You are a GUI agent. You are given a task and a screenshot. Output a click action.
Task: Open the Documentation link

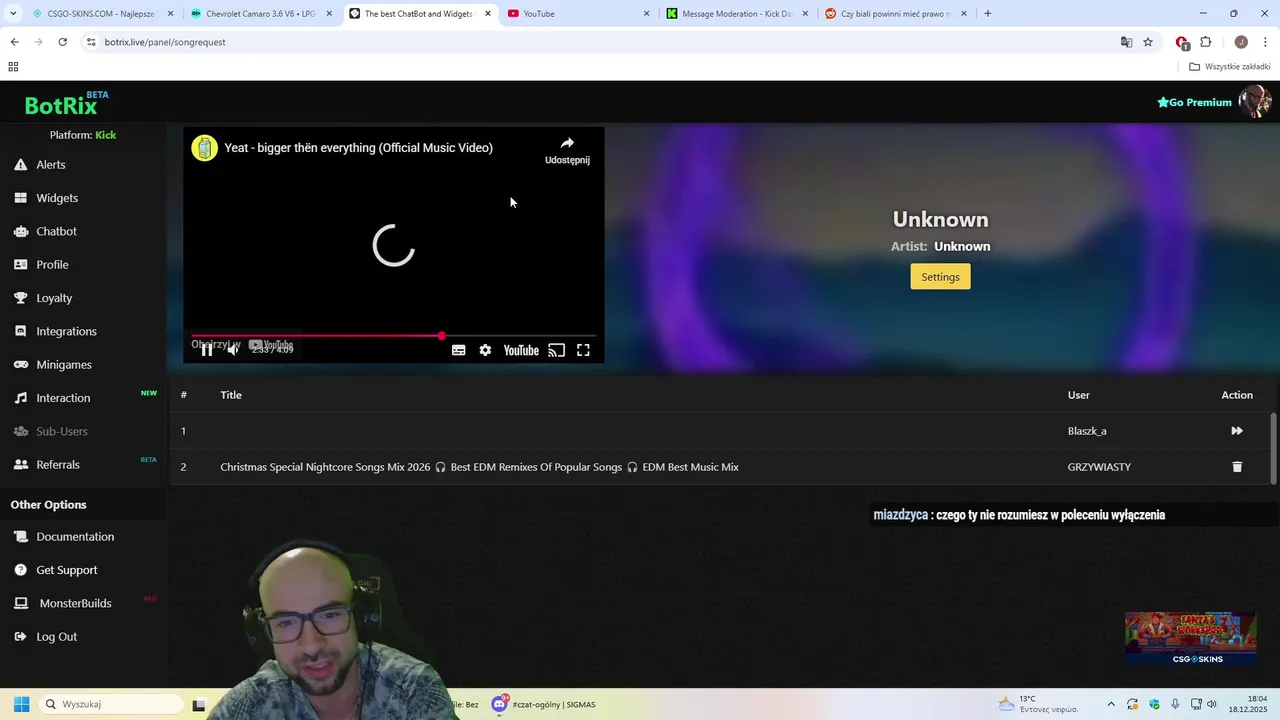(75, 537)
